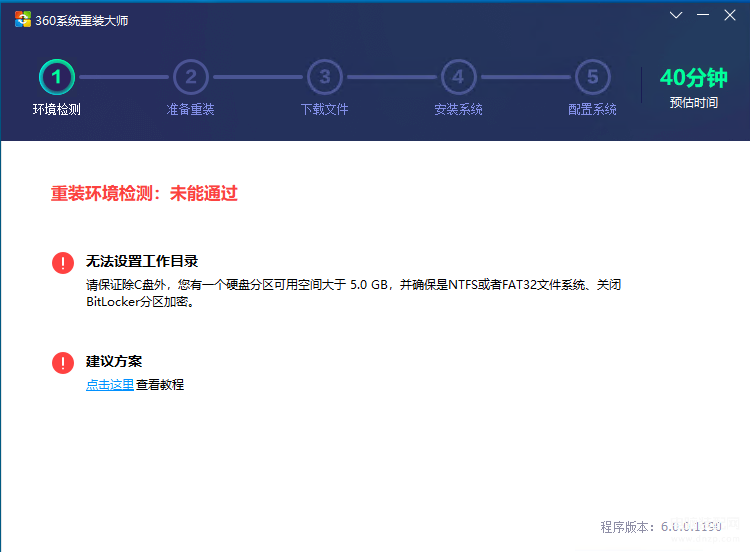The width and height of the screenshot is (750, 552).
Task: Click the 360系统重装大师 window title text
Action: pos(82,21)
